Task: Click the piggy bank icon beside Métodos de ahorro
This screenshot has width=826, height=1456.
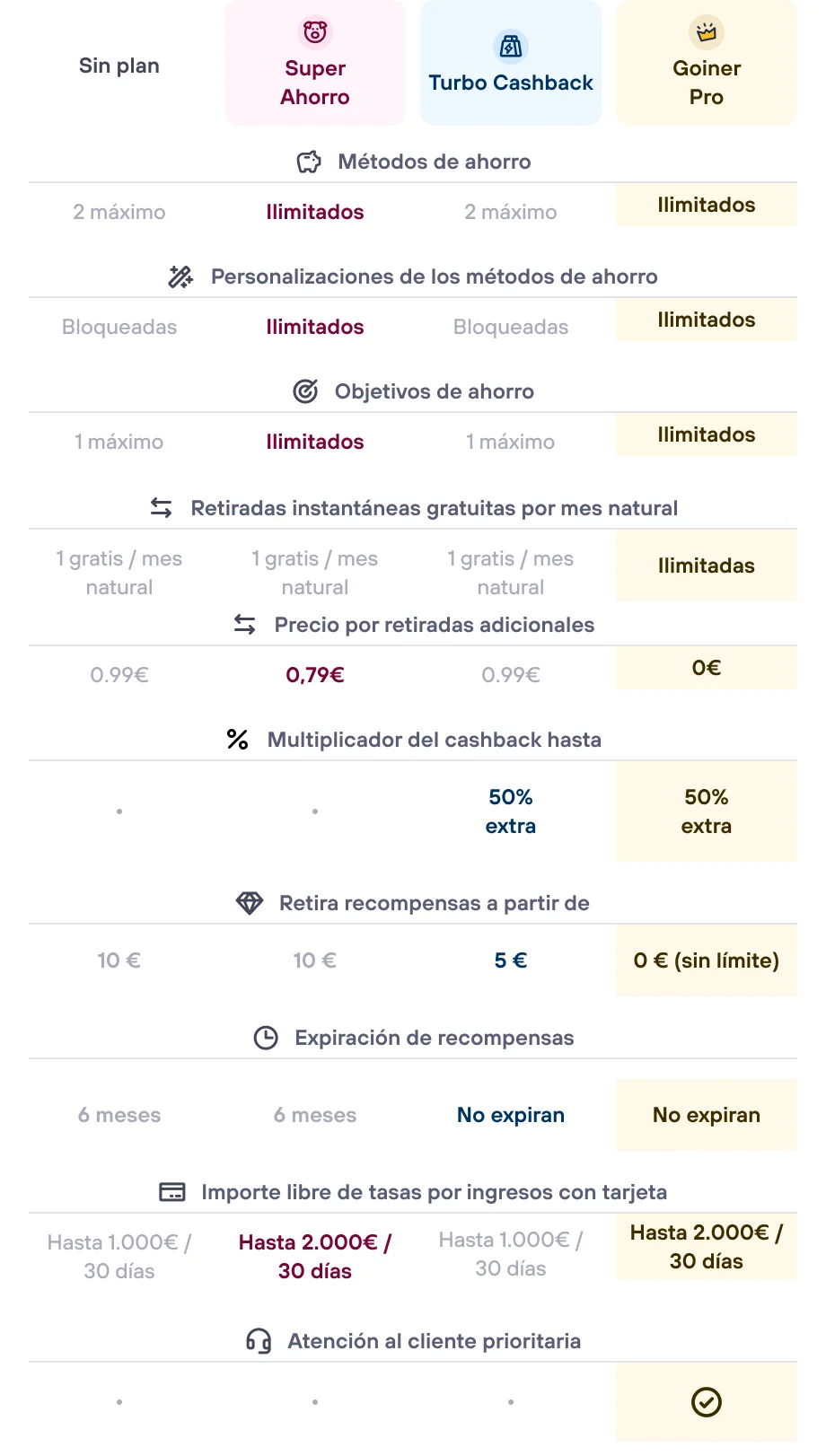Action: point(309,162)
